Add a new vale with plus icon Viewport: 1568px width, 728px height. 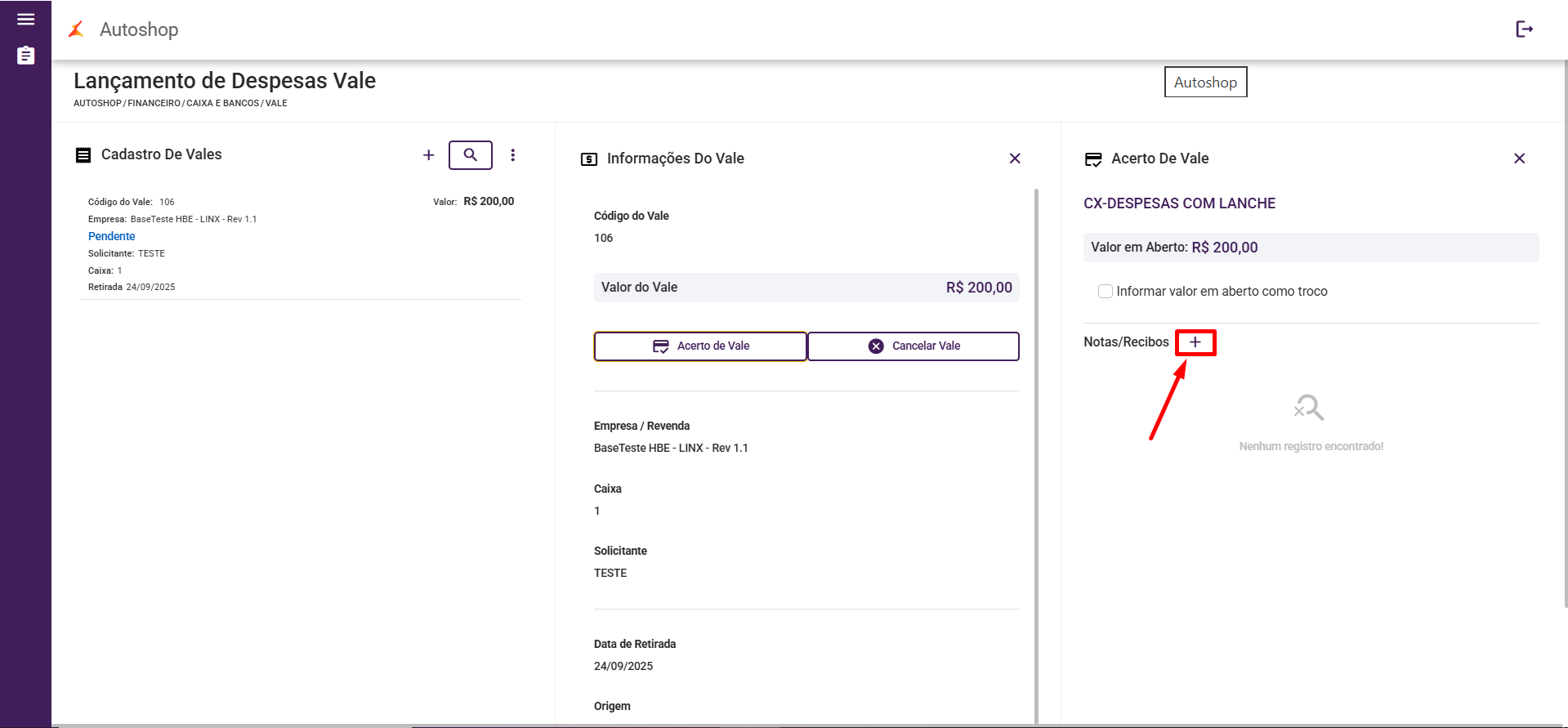[428, 155]
